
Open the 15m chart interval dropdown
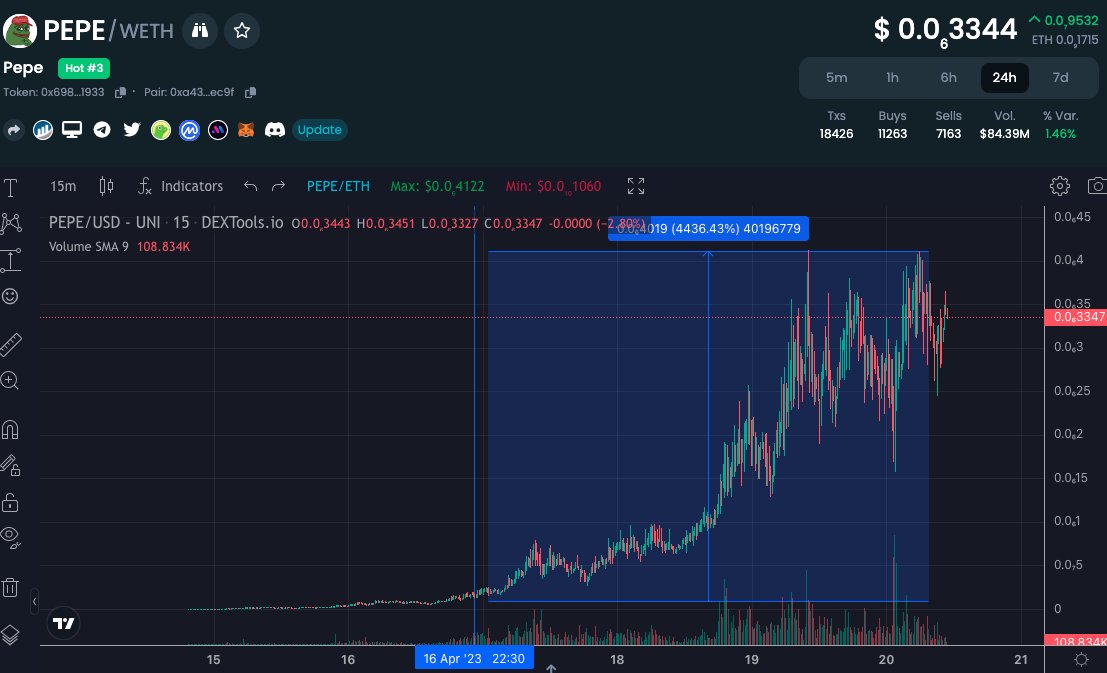[x=63, y=186]
